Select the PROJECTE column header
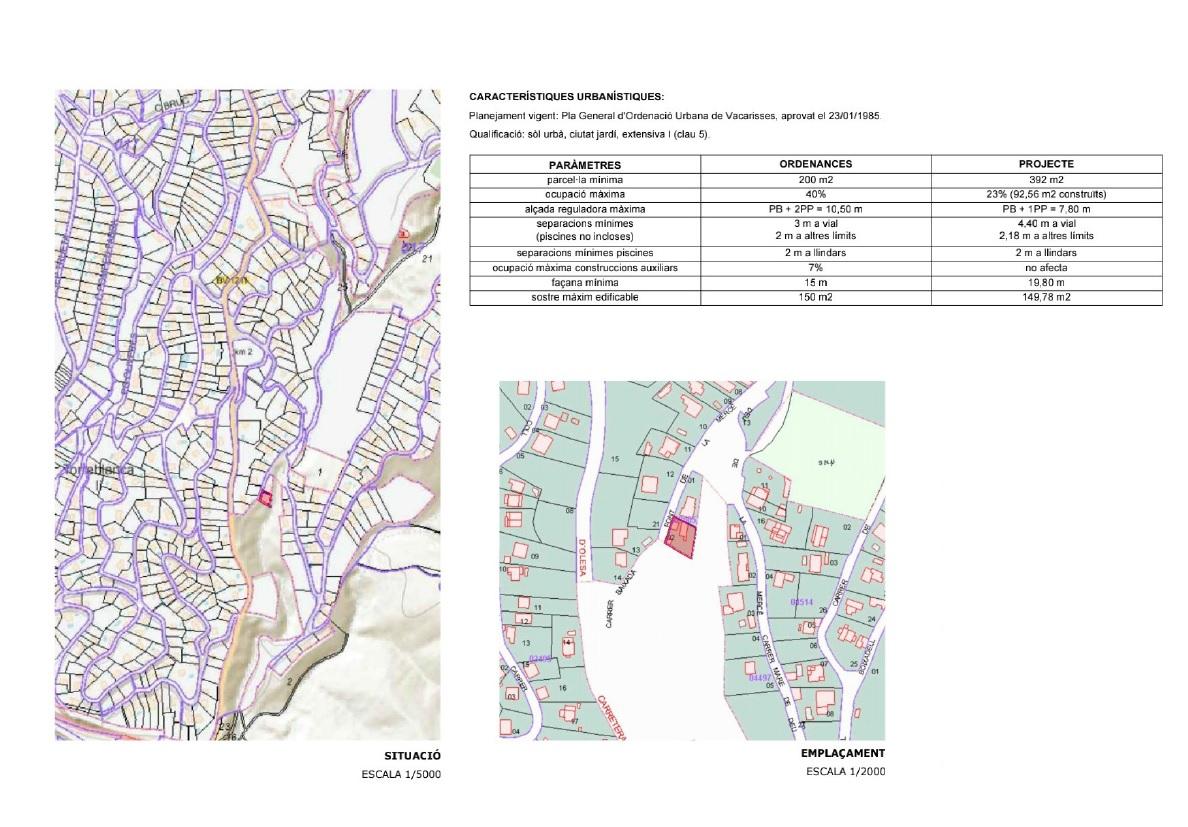 click(x=1047, y=164)
